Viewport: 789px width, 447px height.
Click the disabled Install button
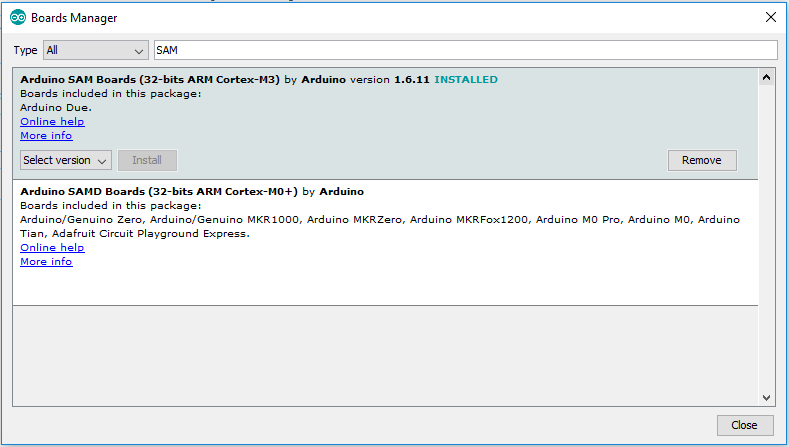pos(147,160)
